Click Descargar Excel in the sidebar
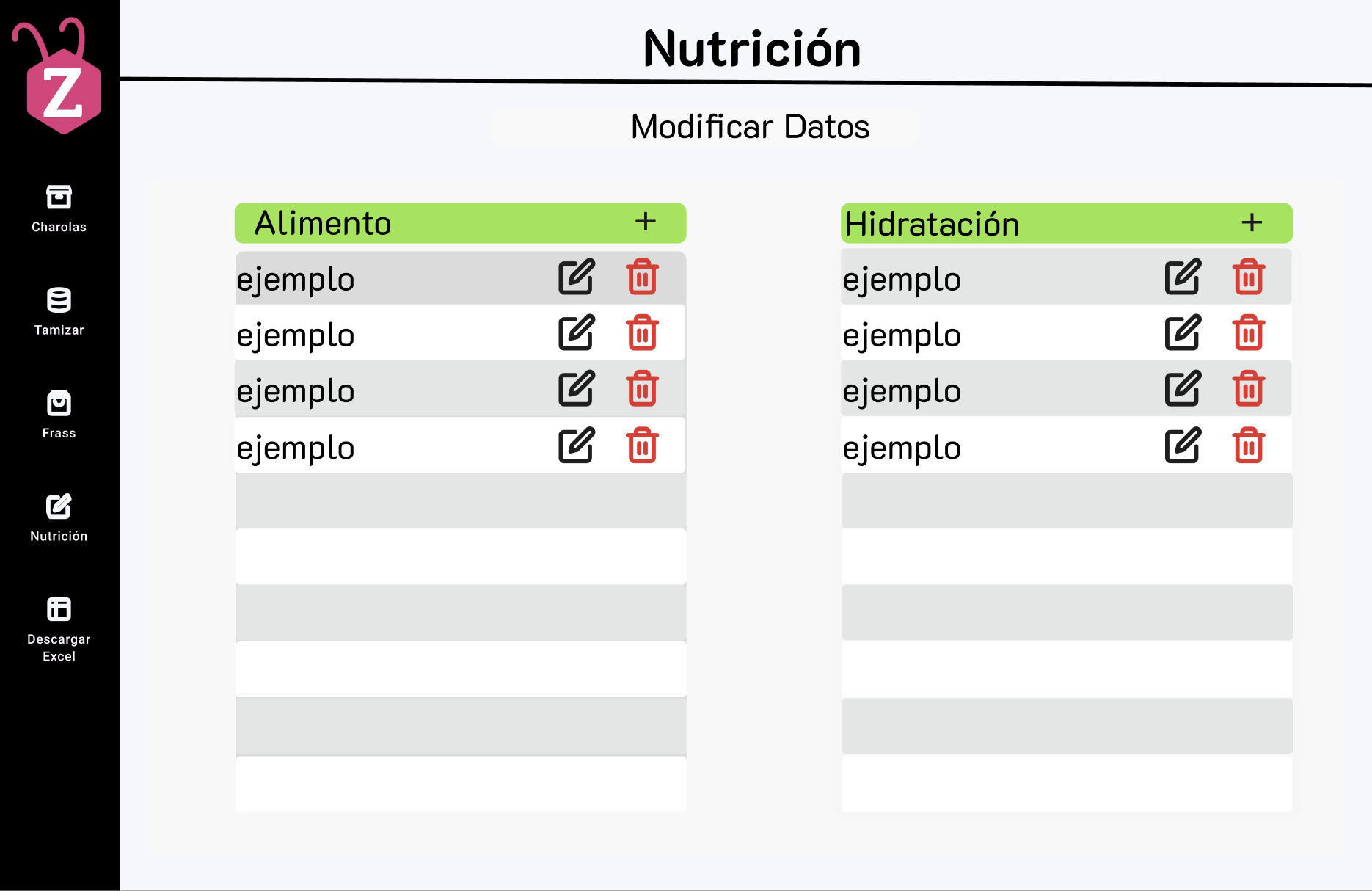This screenshot has width=1372, height=891. coord(59,630)
